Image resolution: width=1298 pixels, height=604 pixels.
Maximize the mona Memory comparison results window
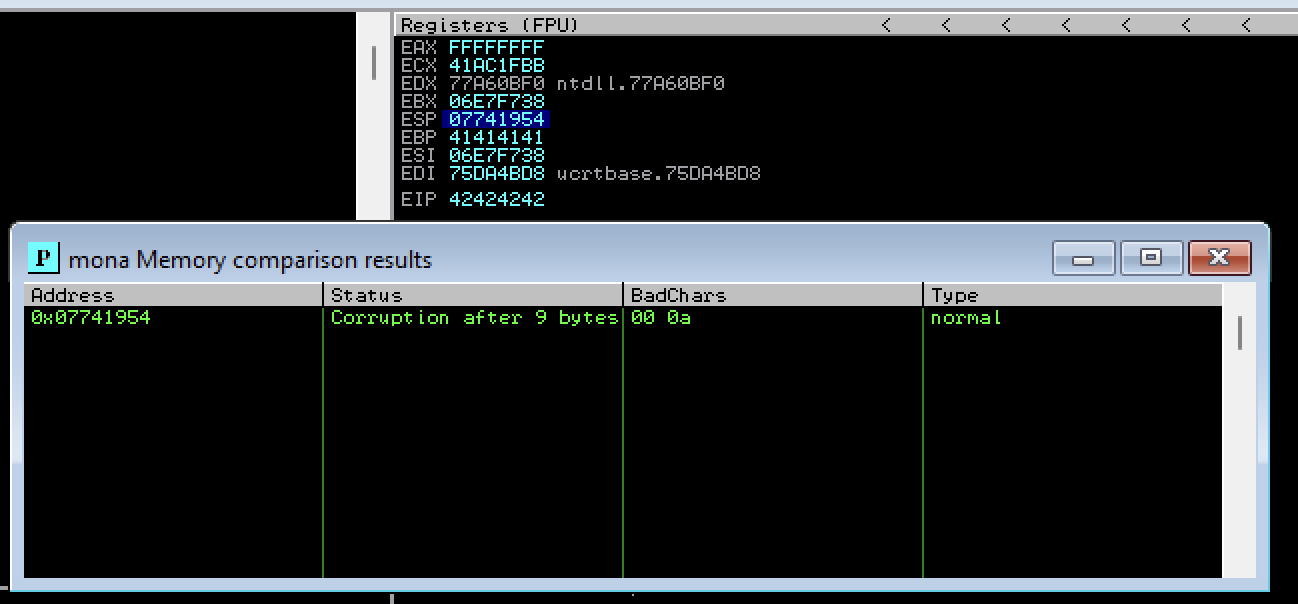(x=1151, y=258)
